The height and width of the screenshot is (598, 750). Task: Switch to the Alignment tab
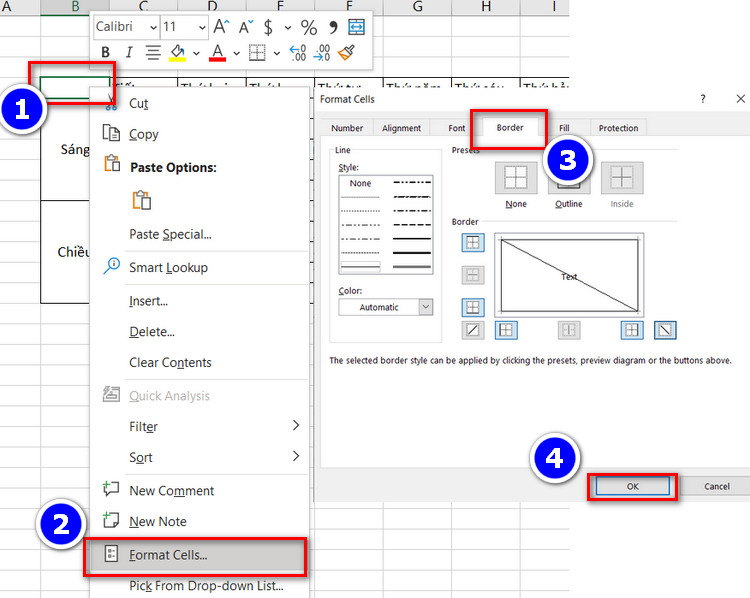[x=402, y=128]
